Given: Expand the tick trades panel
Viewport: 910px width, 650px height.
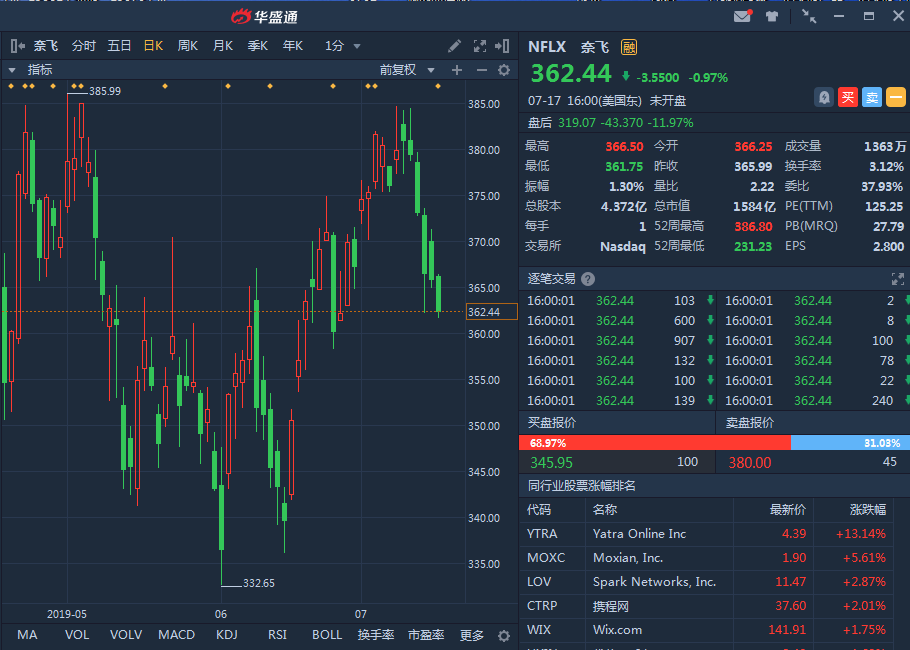Looking at the screenshot, I should [897, 279].
